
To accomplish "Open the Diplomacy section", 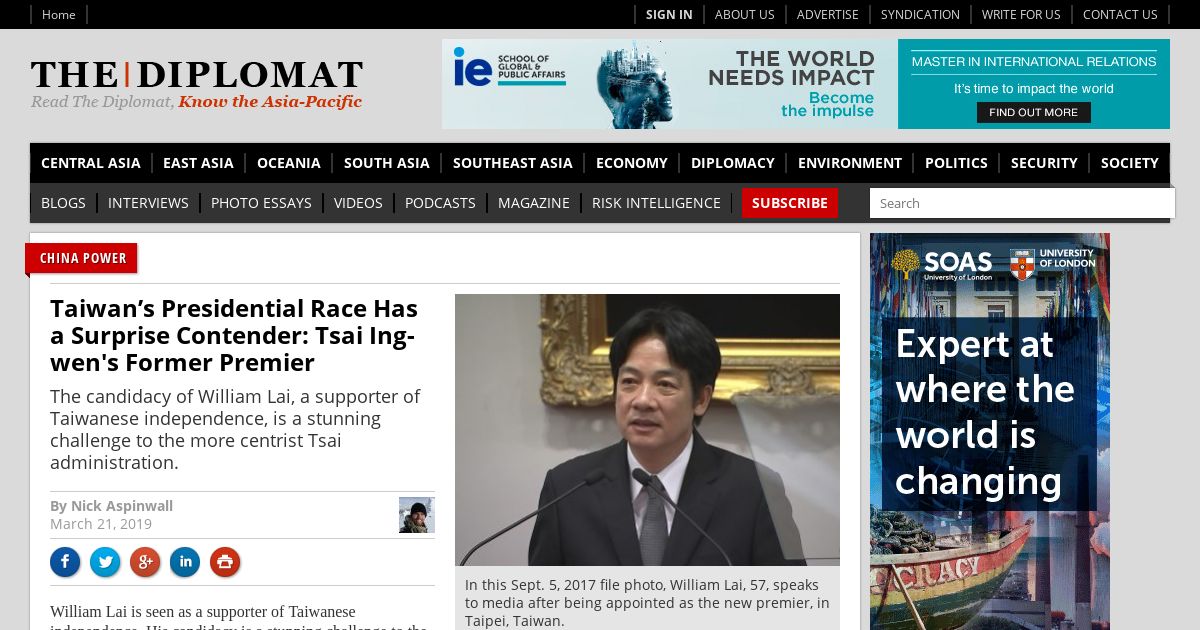I will (733, 163).
